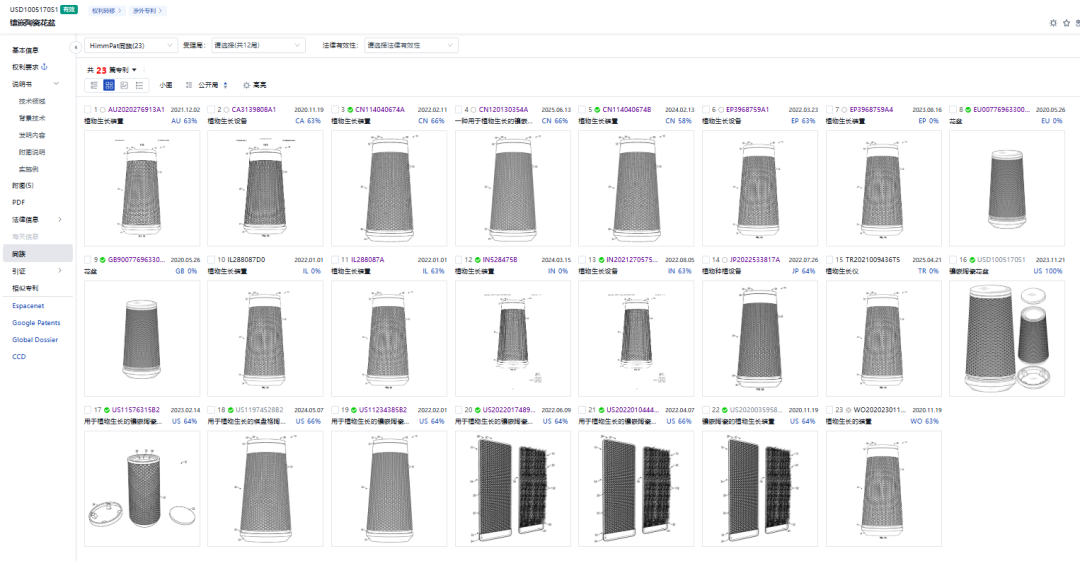1080x561 pixels.
Task: Open 附图(5) in the sidebar
Action: coord(23,186)
